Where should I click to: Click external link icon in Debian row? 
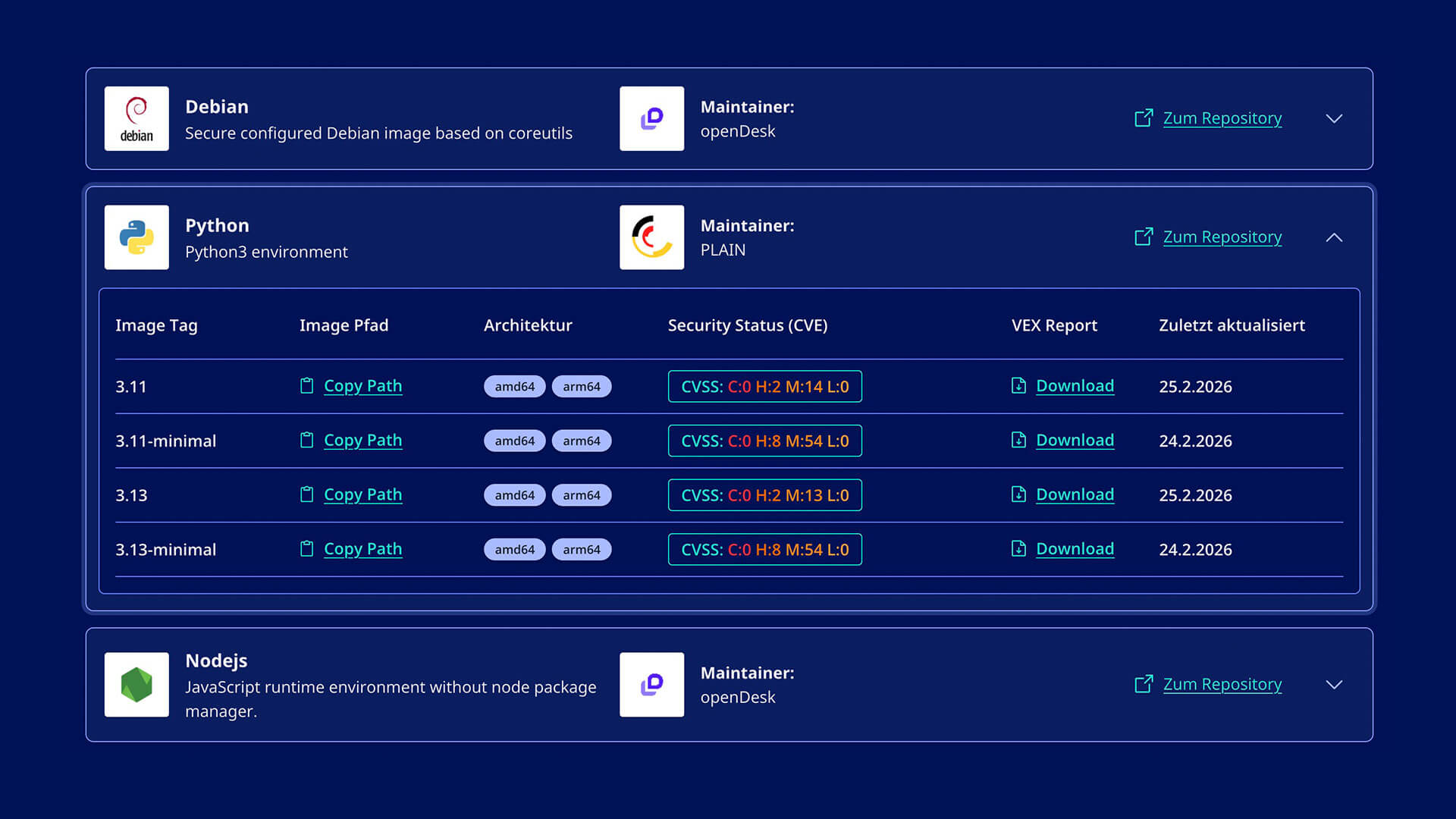pos(1144,118)
